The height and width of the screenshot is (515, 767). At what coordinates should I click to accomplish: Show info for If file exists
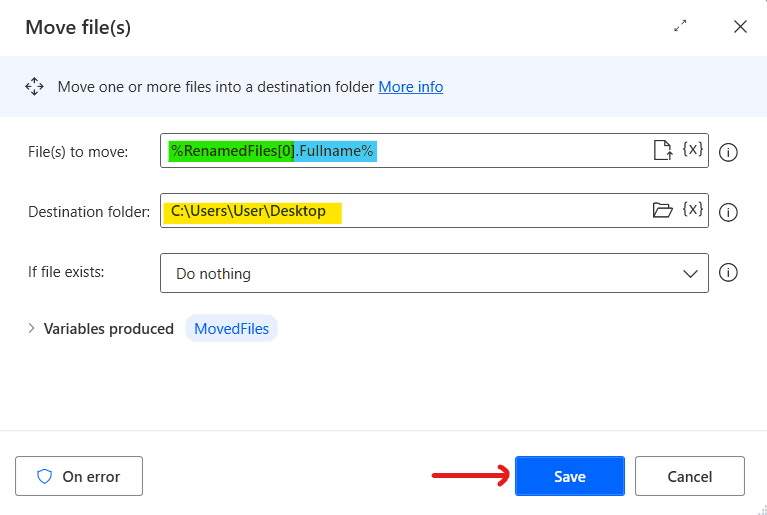[x=729, y=273]
